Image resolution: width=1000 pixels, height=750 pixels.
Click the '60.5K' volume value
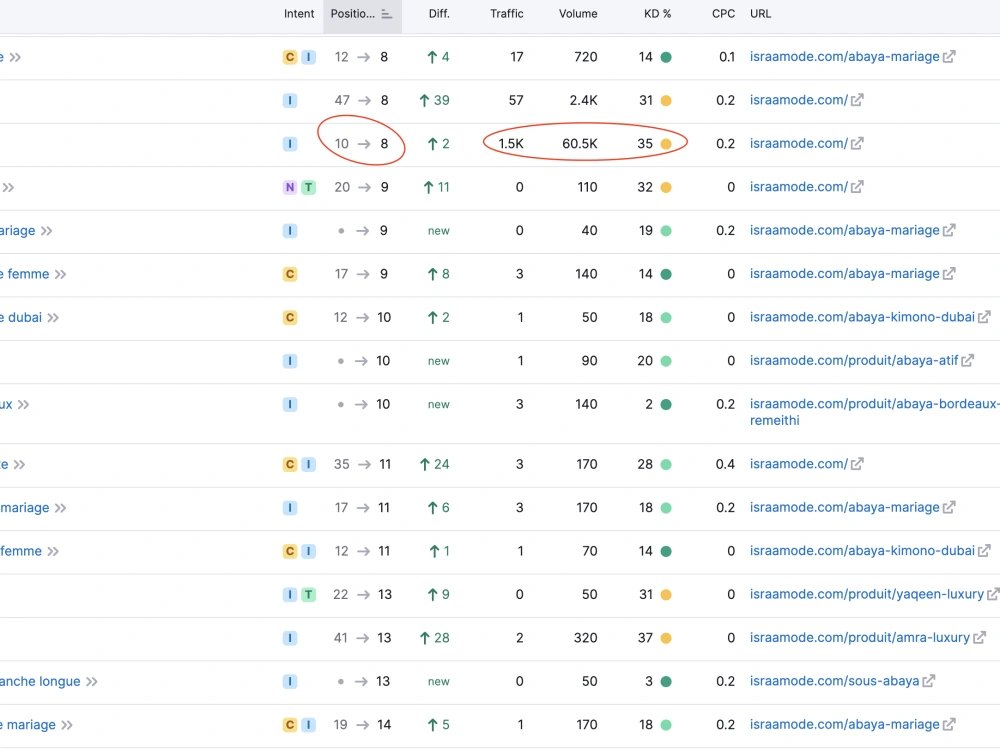(x=580, y=144)
